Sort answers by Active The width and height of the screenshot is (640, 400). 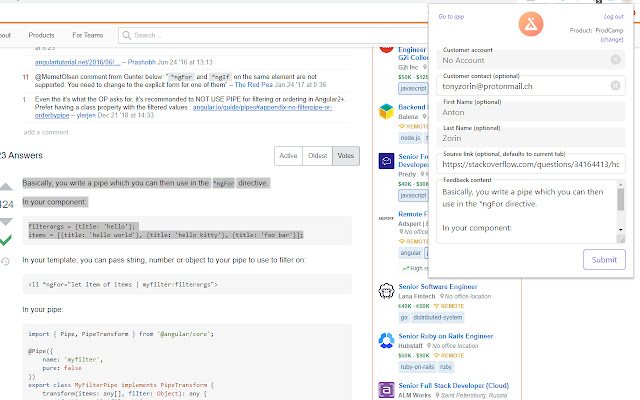pos(288,156)
